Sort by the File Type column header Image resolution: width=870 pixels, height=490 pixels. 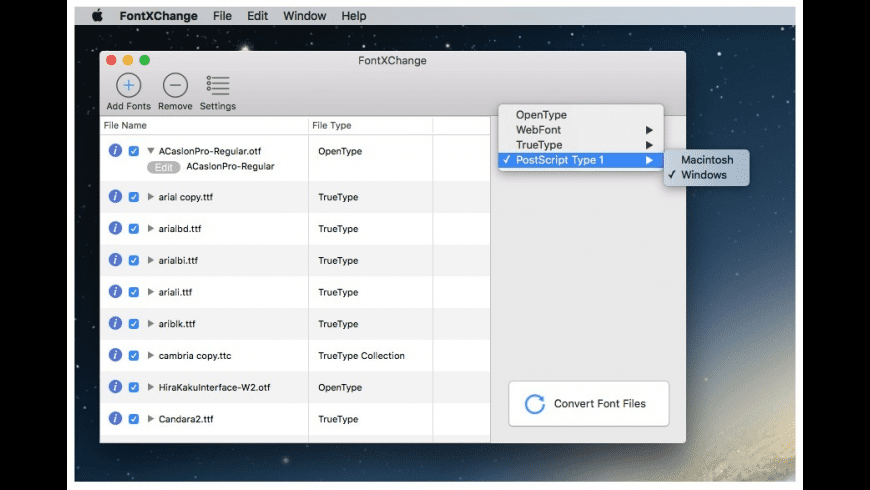click(x=371, y=125)
